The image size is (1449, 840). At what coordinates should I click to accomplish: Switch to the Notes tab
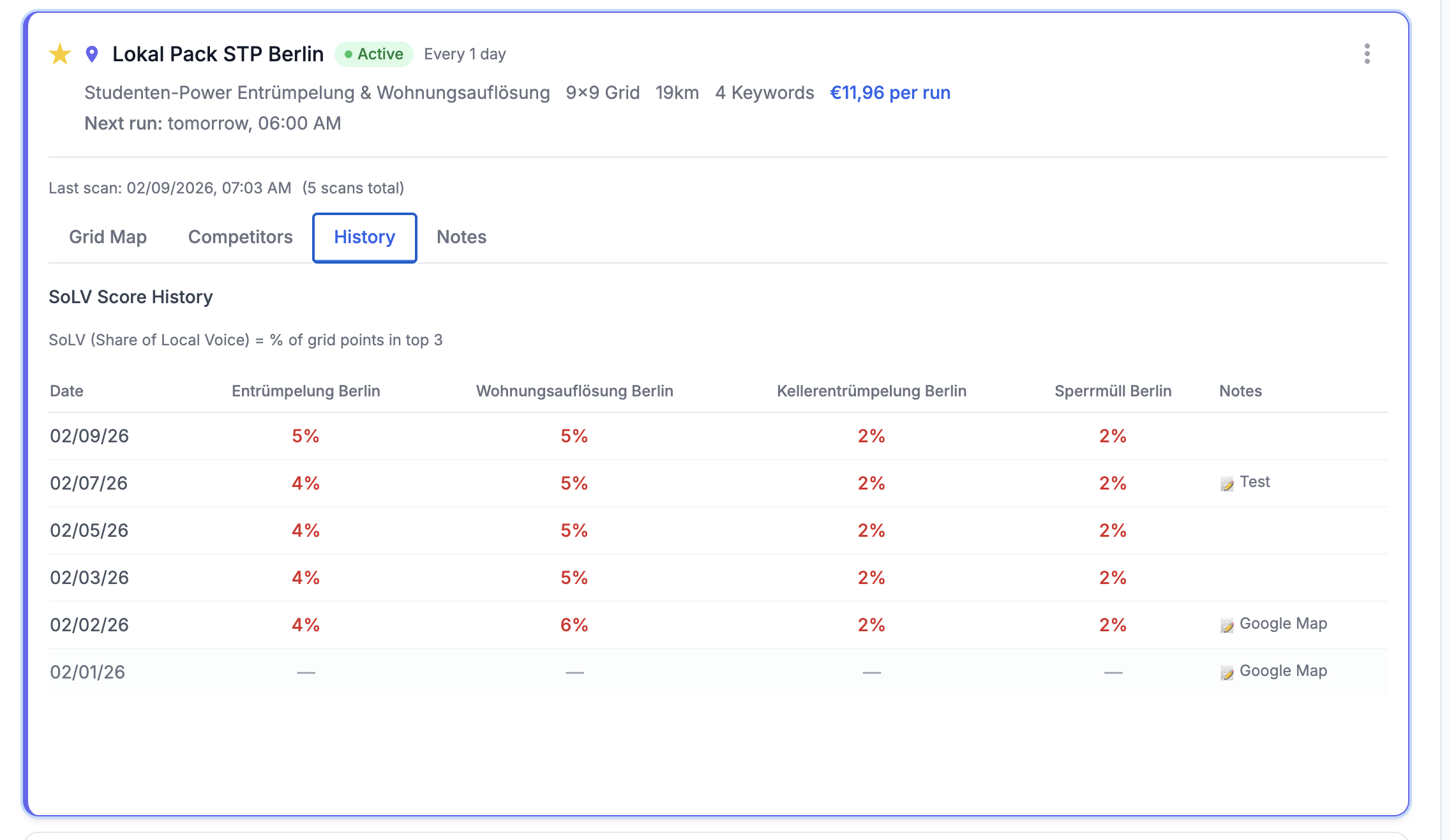(461, 237)
